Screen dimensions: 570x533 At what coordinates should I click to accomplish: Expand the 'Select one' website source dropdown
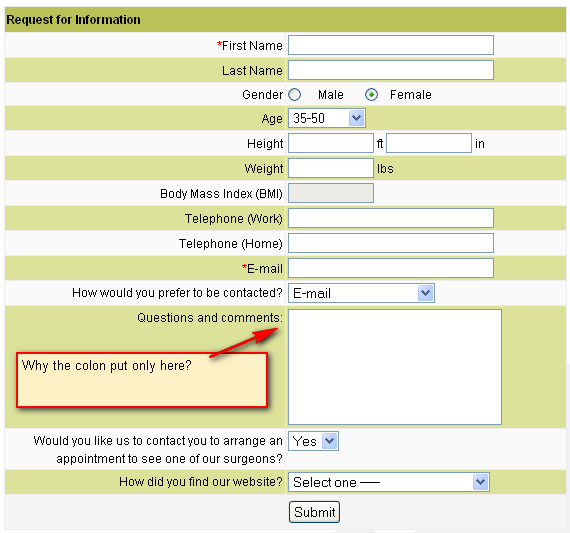(x=389, y=482)
